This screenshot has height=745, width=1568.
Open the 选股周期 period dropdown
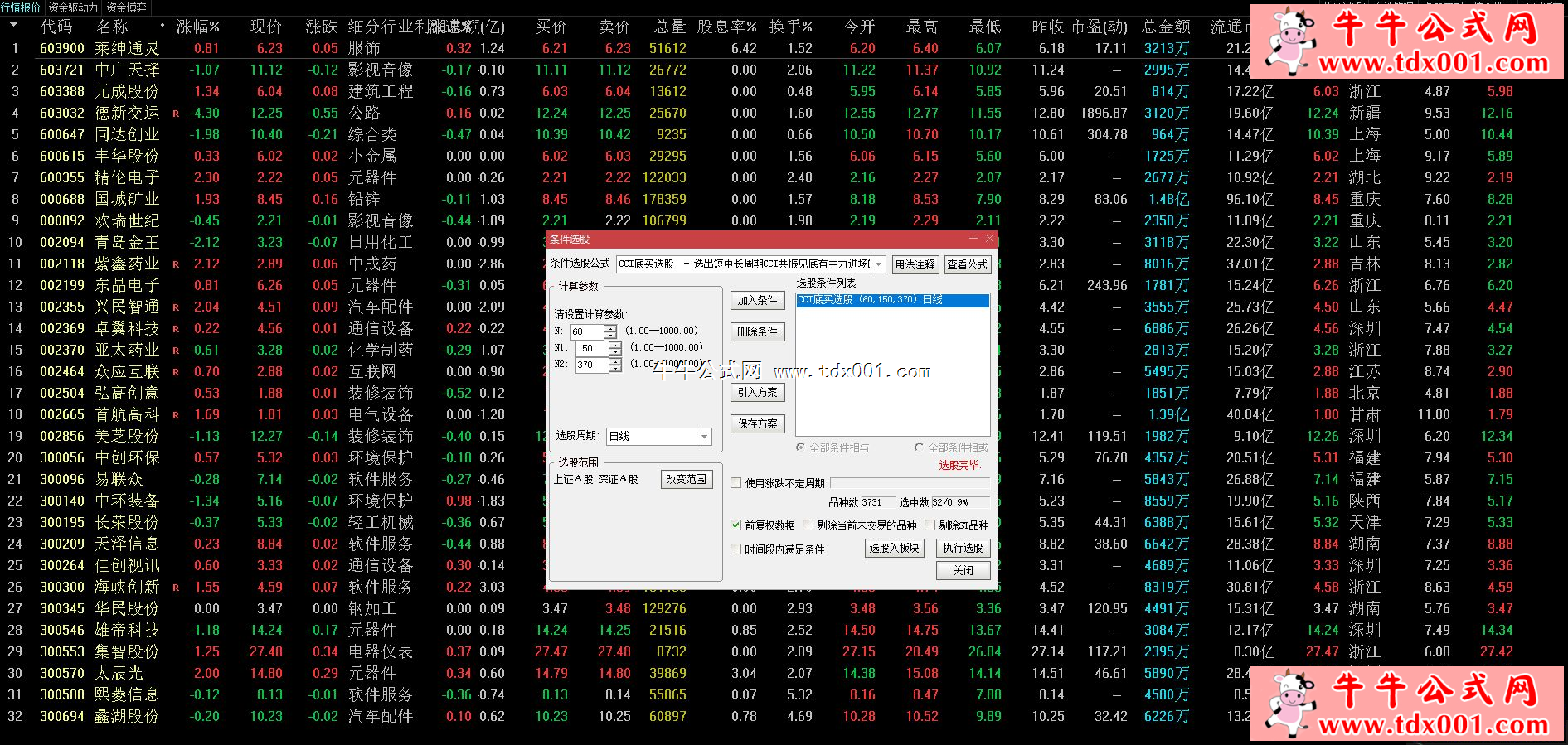(x=704, y=437)
